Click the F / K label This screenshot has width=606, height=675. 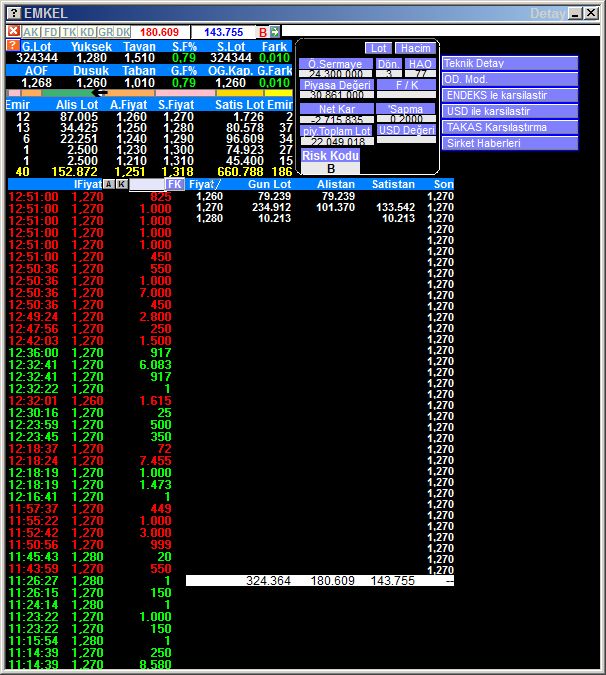[x=407, y=85]
